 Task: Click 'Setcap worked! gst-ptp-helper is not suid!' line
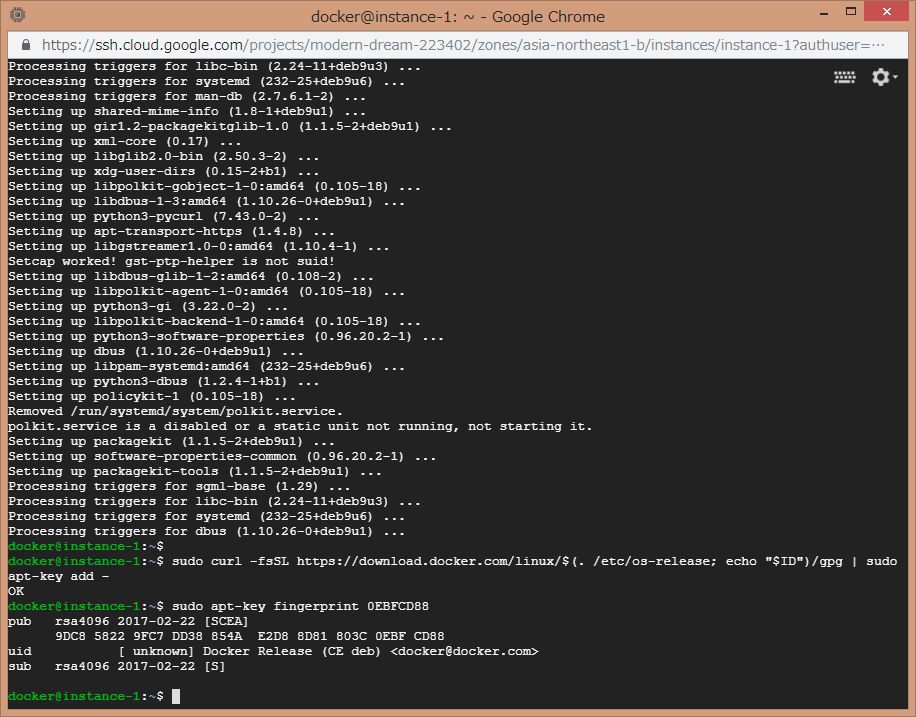tap(171, 261)
